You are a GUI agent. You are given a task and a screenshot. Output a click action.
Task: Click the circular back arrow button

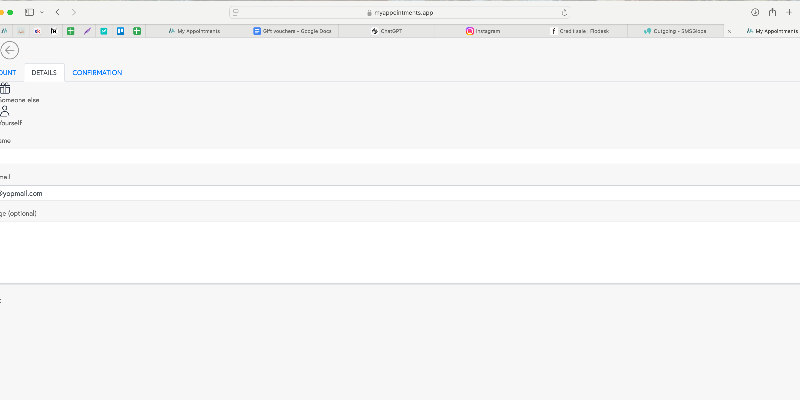pyautogui.click(x=10, y=50)
